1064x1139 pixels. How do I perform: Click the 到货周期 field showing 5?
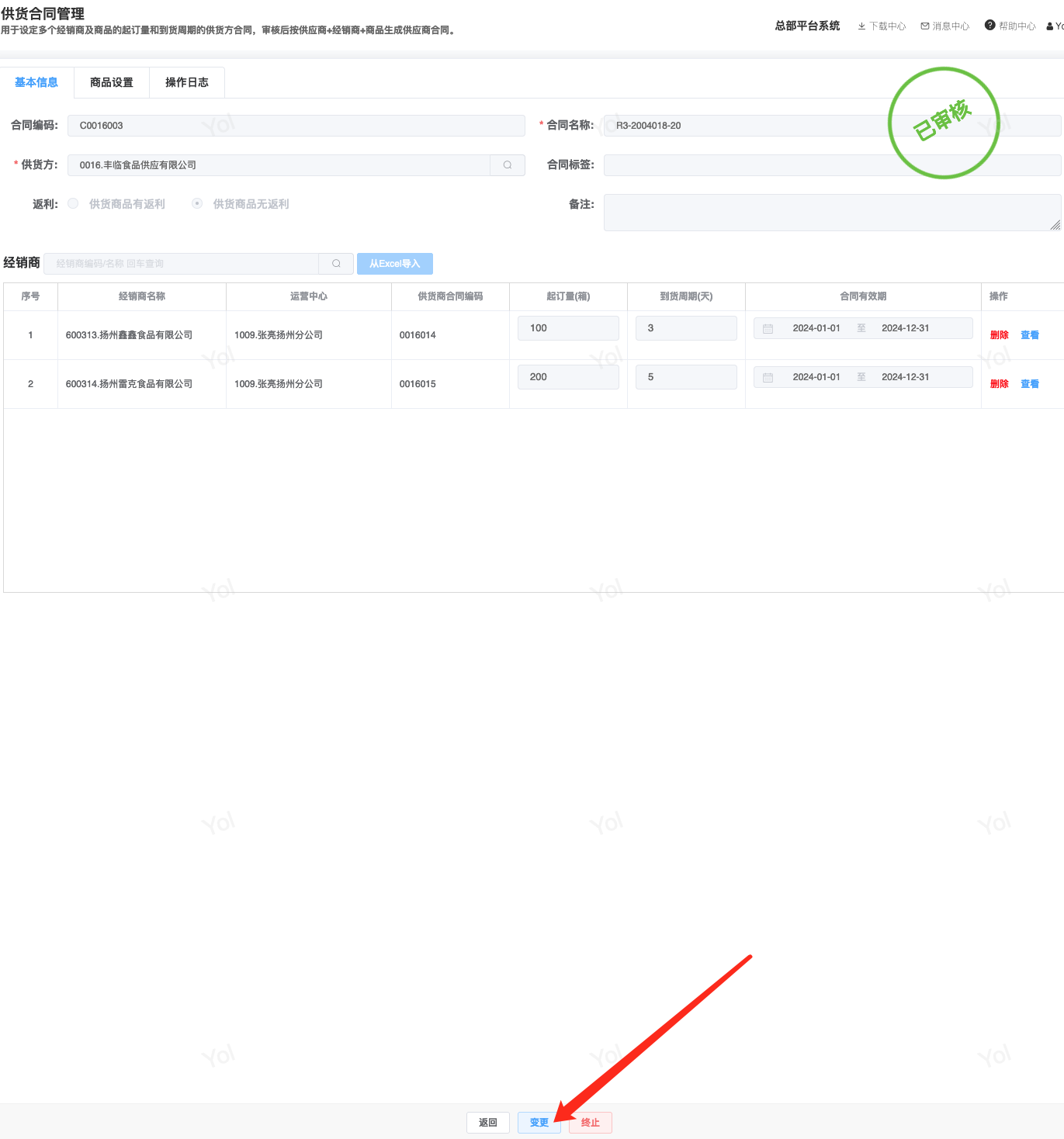click(x=686, y=377)
